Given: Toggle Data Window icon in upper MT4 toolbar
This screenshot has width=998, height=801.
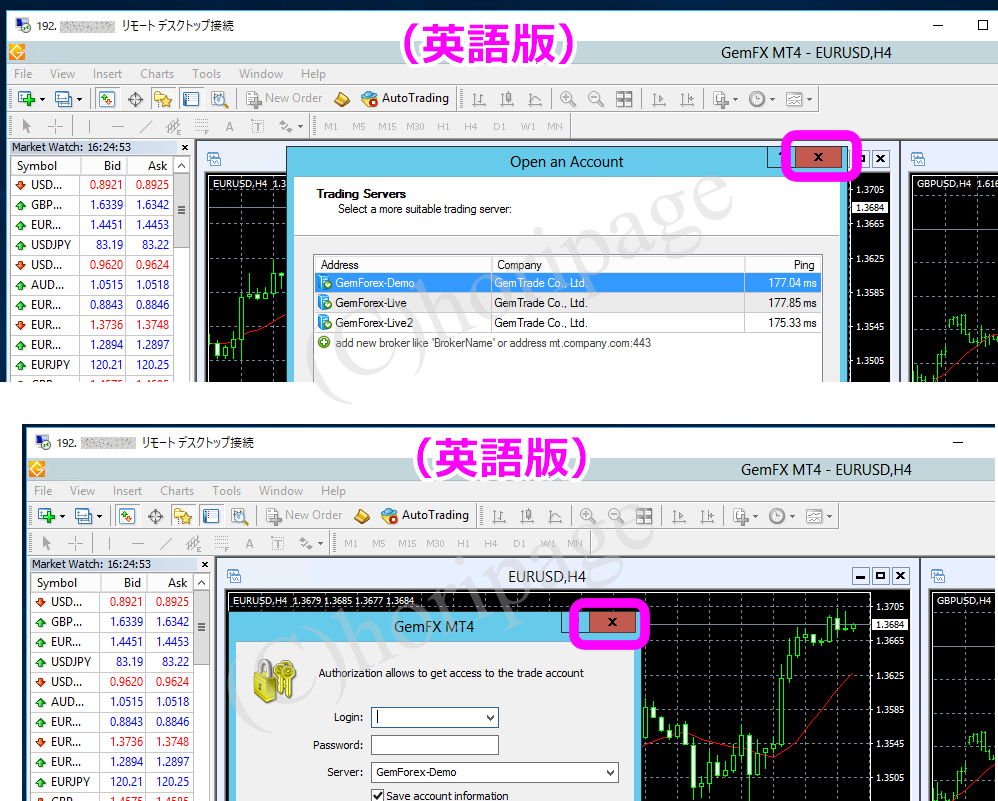Looking at the screenshot, I should [135, 99].
